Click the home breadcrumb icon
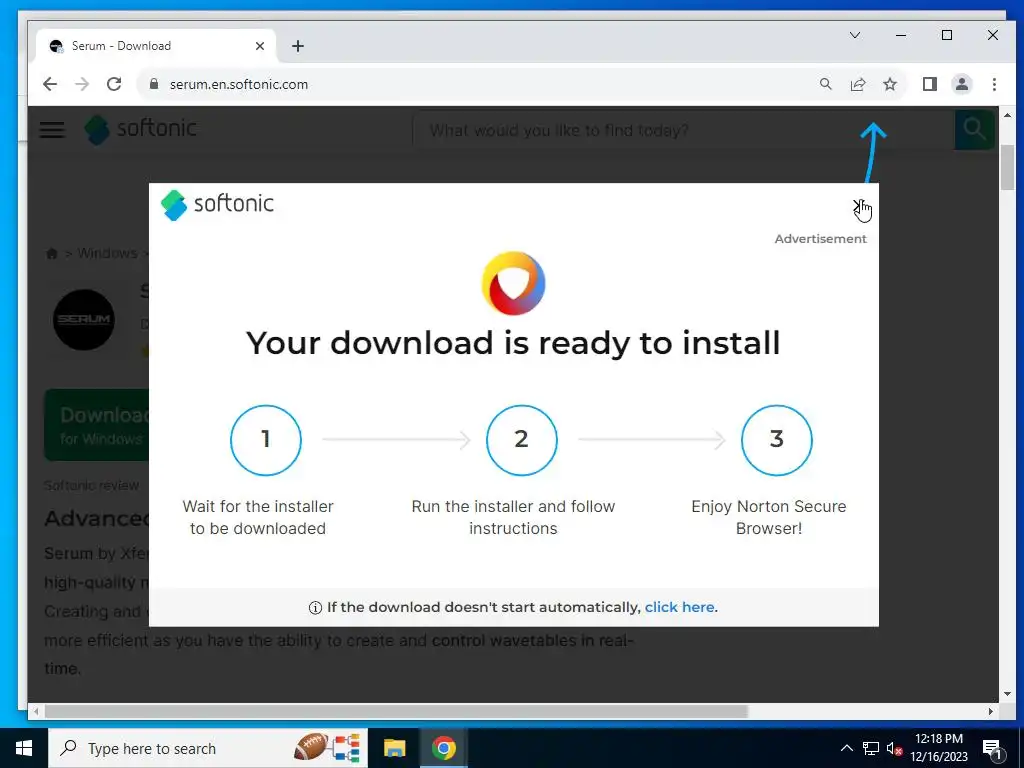The height and width of the screenshot is (768, 1024). tap(52, 253)
